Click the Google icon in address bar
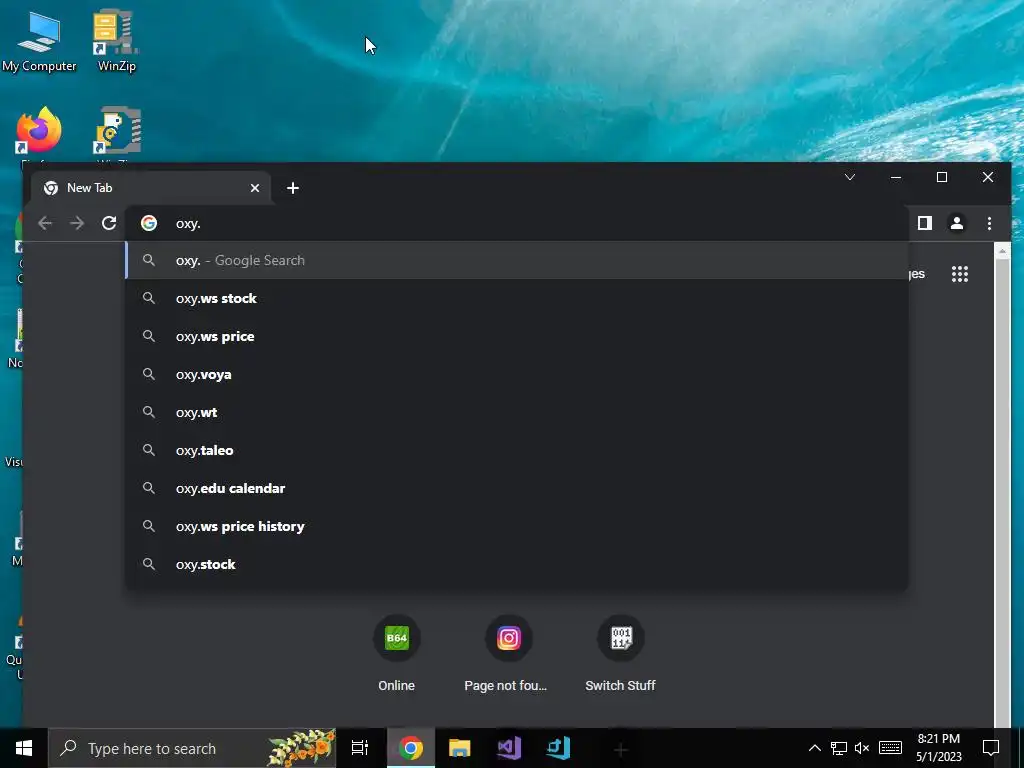 (149, 223)
